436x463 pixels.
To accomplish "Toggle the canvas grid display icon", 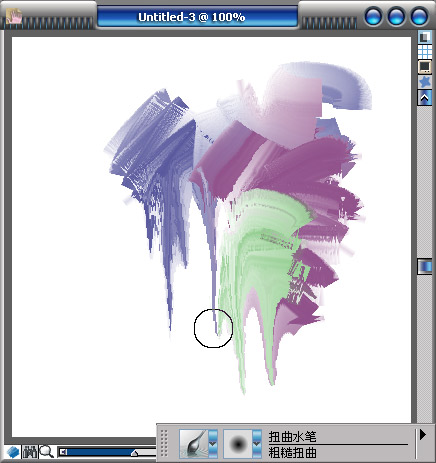I will point(425,52).
